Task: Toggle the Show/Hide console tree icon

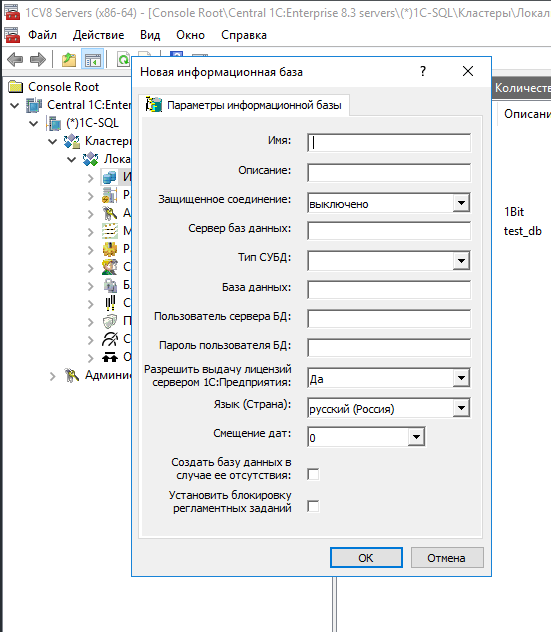Action: click(x=93, y=60)
